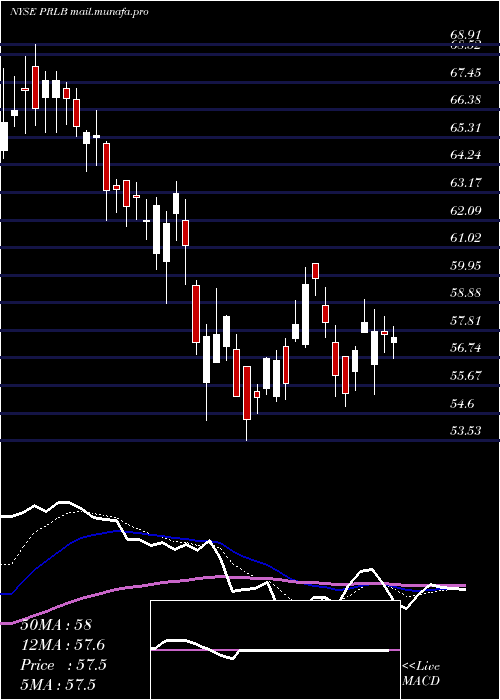Click the 59.95 price axis label
Image resolution: width=500 pixels, height=700 pixels.
(466, 266)
